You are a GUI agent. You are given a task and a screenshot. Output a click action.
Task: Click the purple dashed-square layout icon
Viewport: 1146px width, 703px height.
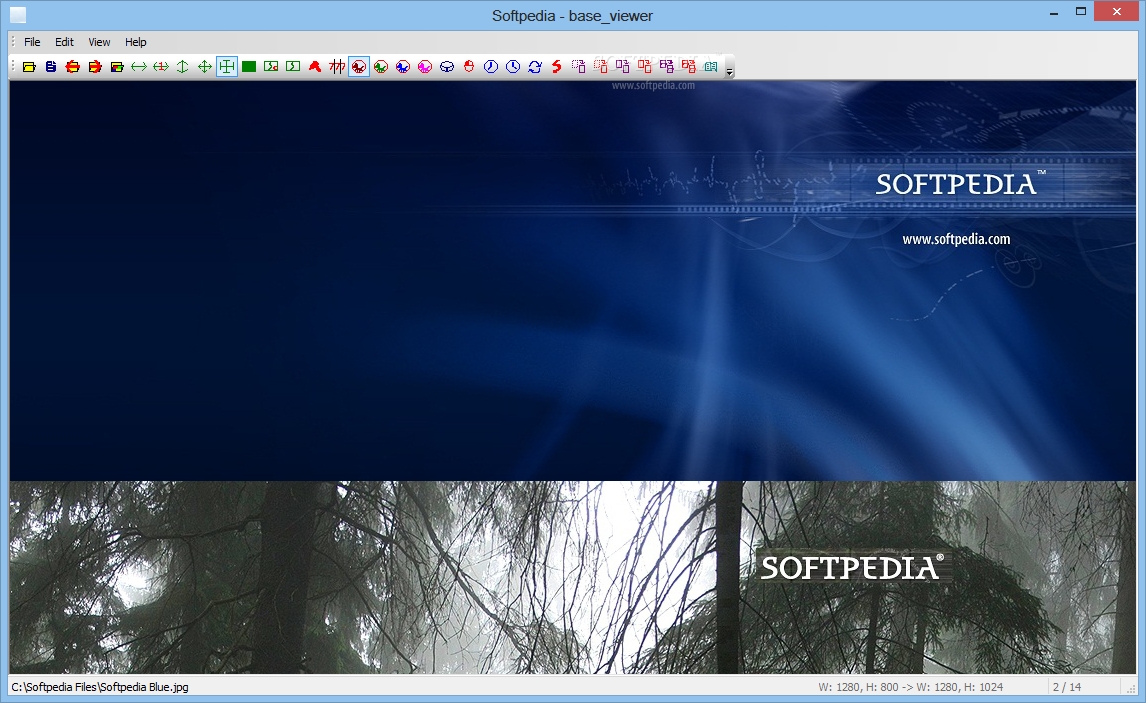click(x=579, y=66)
